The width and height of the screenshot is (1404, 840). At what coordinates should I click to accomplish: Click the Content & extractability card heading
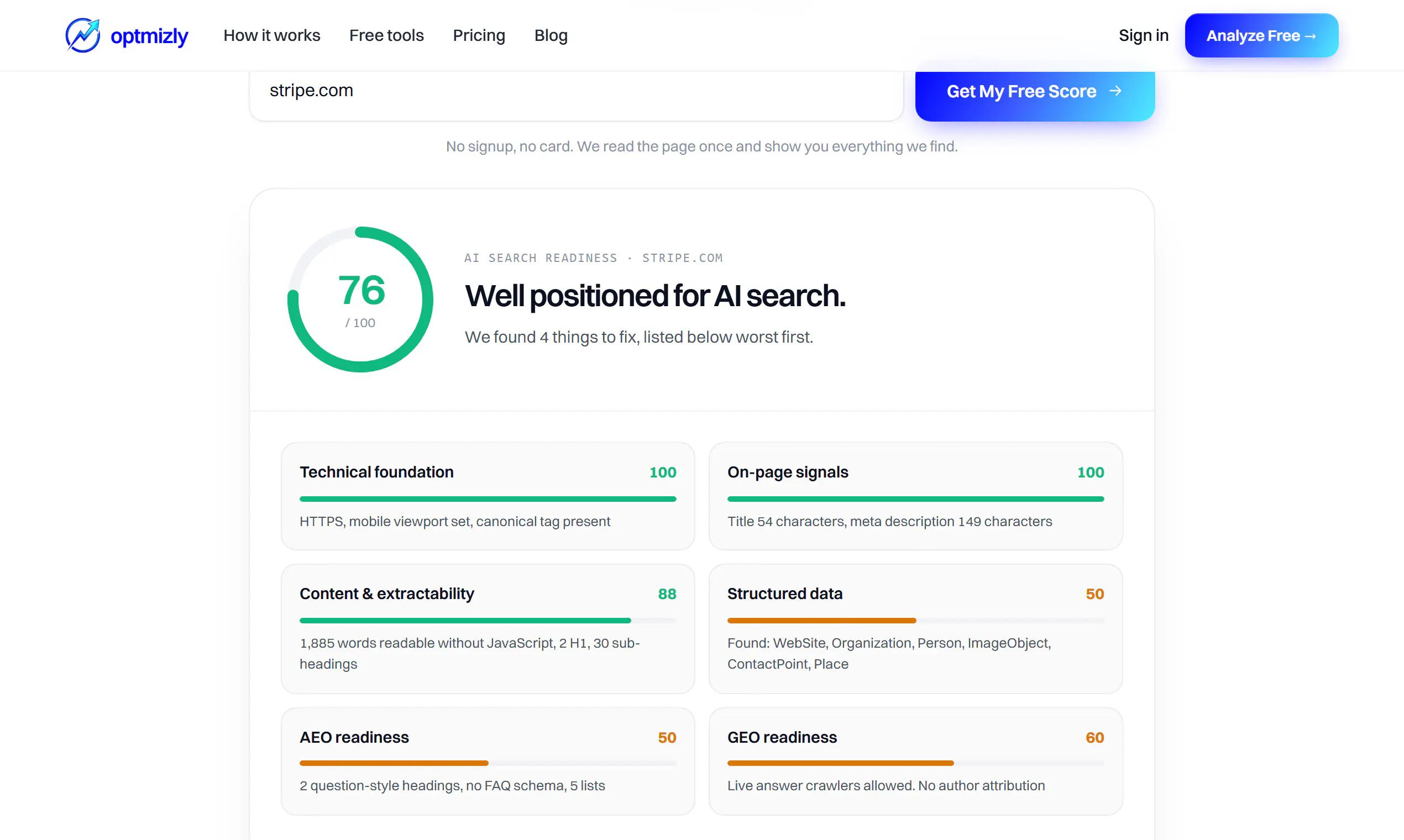(x=387, y=593)
